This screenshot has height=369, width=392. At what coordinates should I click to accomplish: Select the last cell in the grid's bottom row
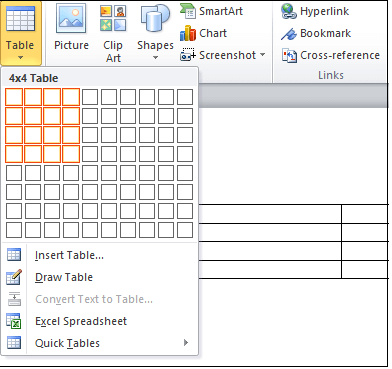pos(185,230)
